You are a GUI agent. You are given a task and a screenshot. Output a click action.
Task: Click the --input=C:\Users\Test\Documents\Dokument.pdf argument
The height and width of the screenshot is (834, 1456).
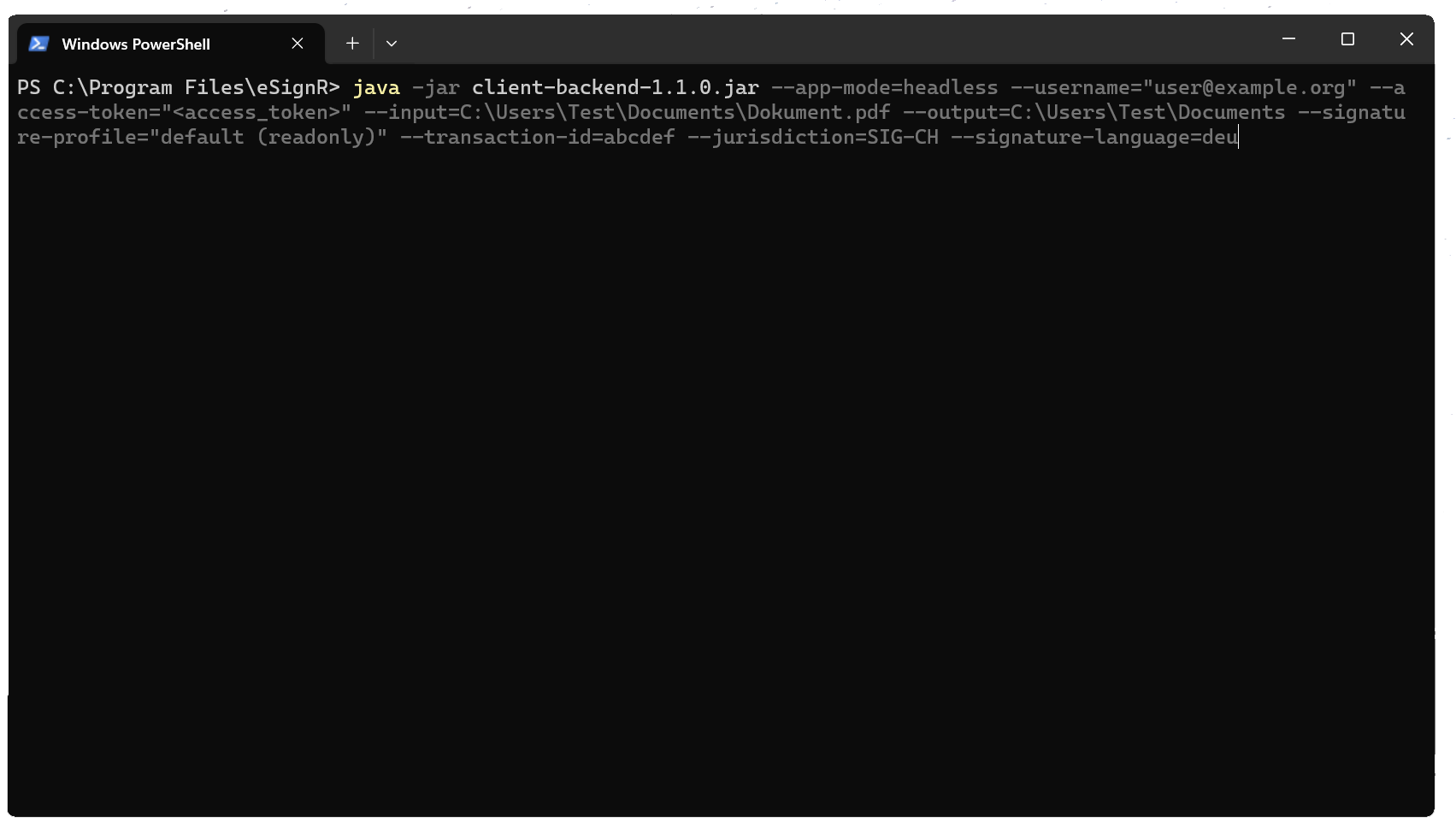tap(628, 113)
